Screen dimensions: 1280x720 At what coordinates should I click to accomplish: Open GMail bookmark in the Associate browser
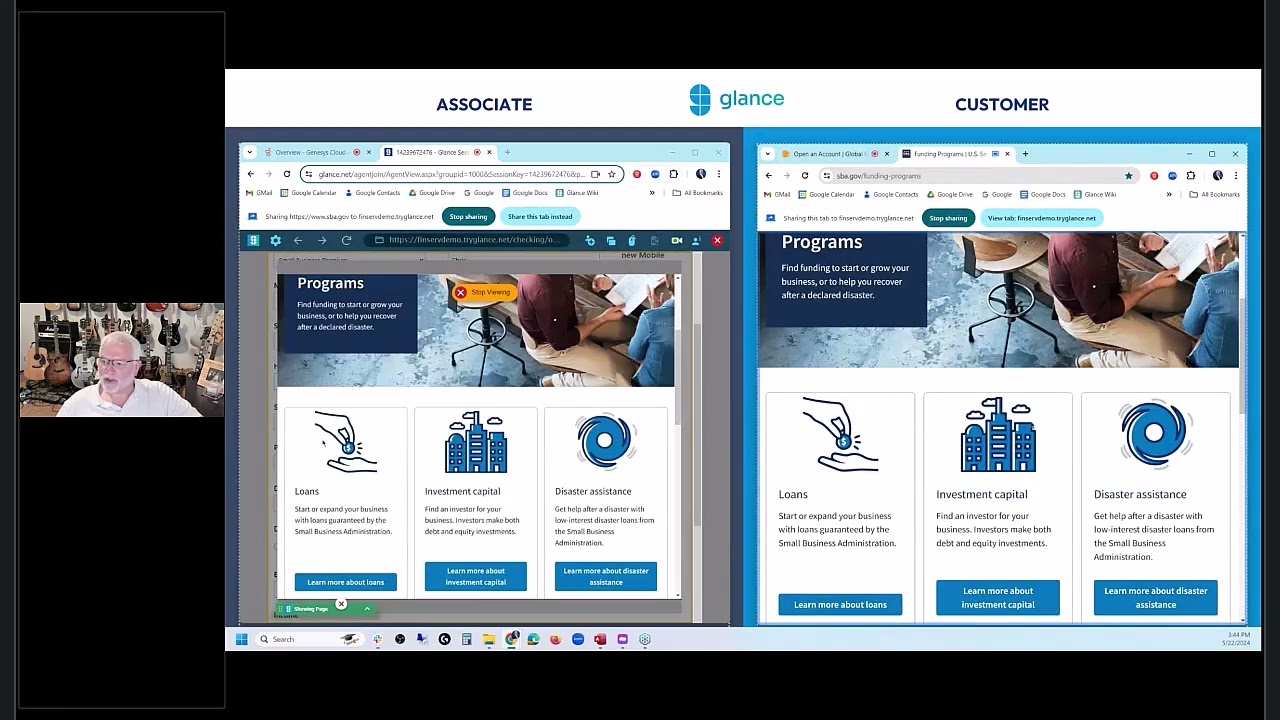[x=260, y=193]
